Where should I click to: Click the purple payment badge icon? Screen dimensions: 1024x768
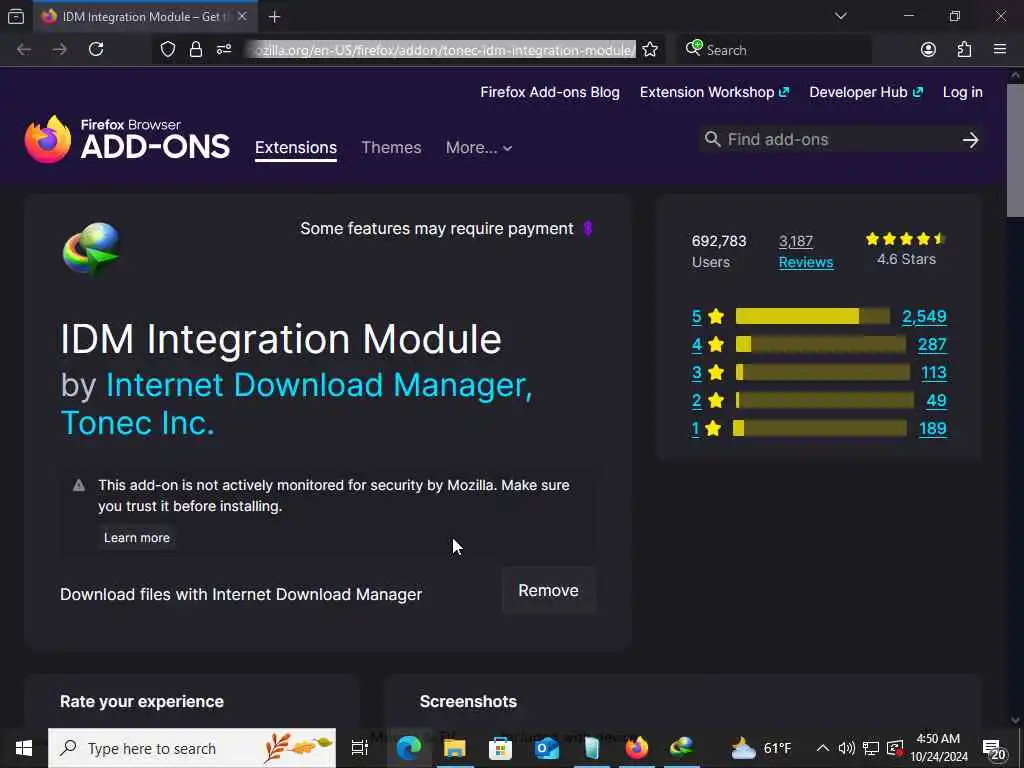click(588, 229)
